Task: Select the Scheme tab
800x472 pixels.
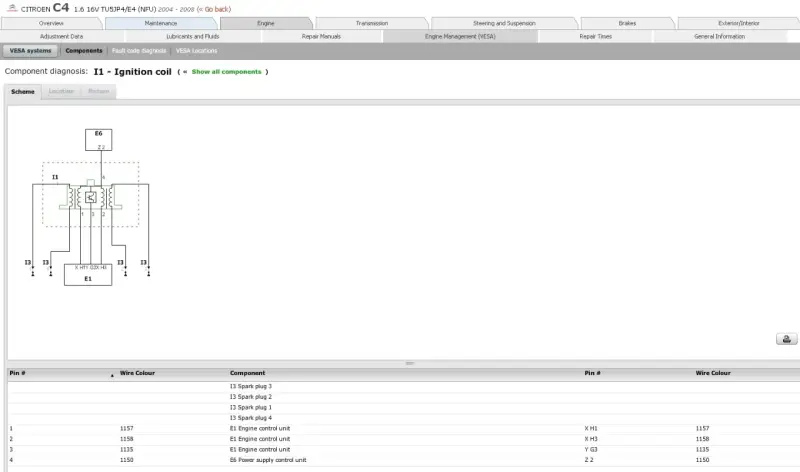Action: [x=23, y=92]
